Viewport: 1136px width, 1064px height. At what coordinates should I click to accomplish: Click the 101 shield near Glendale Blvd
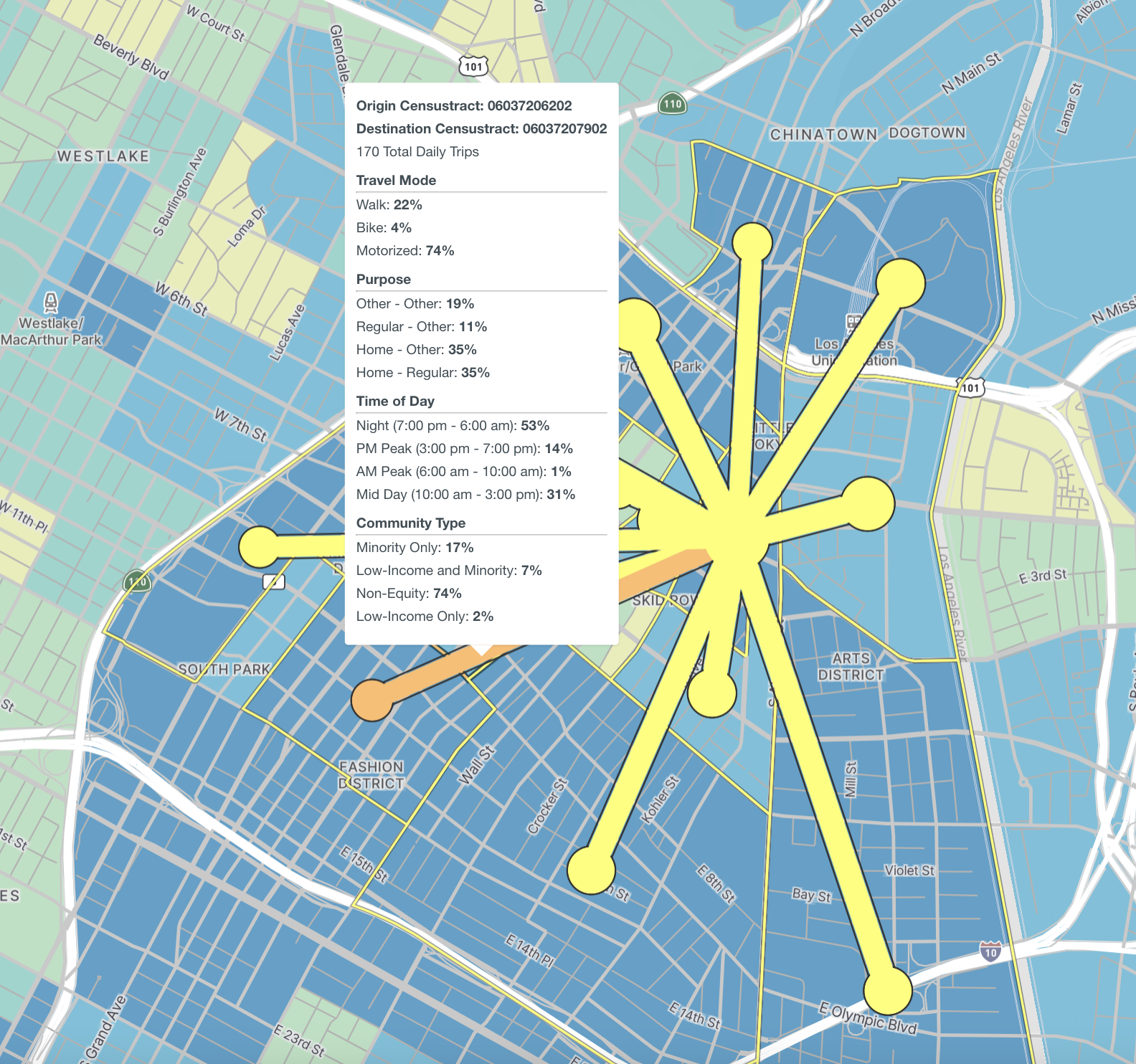coord(473,67)
